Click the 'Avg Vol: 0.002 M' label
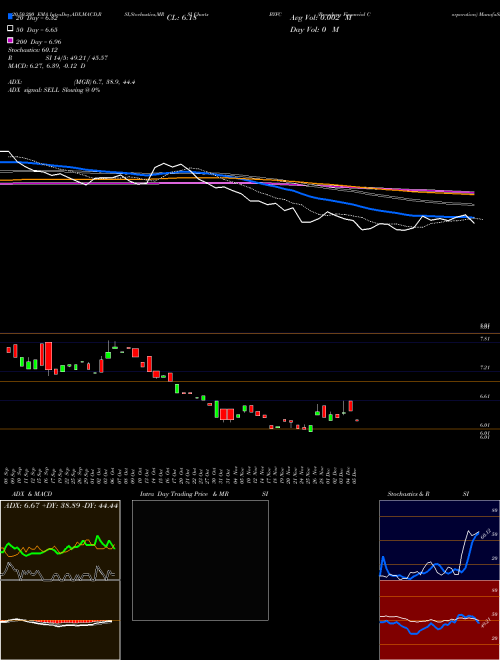 coord(321,18)
